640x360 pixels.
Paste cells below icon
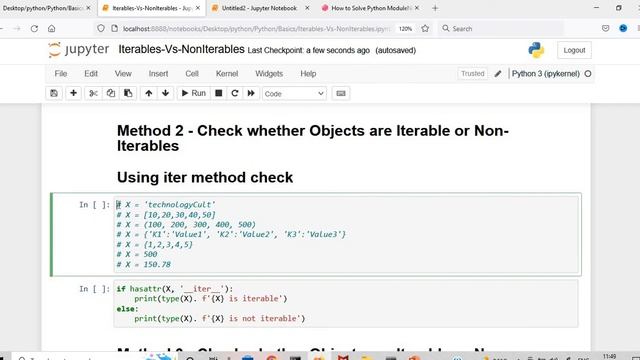128,93
